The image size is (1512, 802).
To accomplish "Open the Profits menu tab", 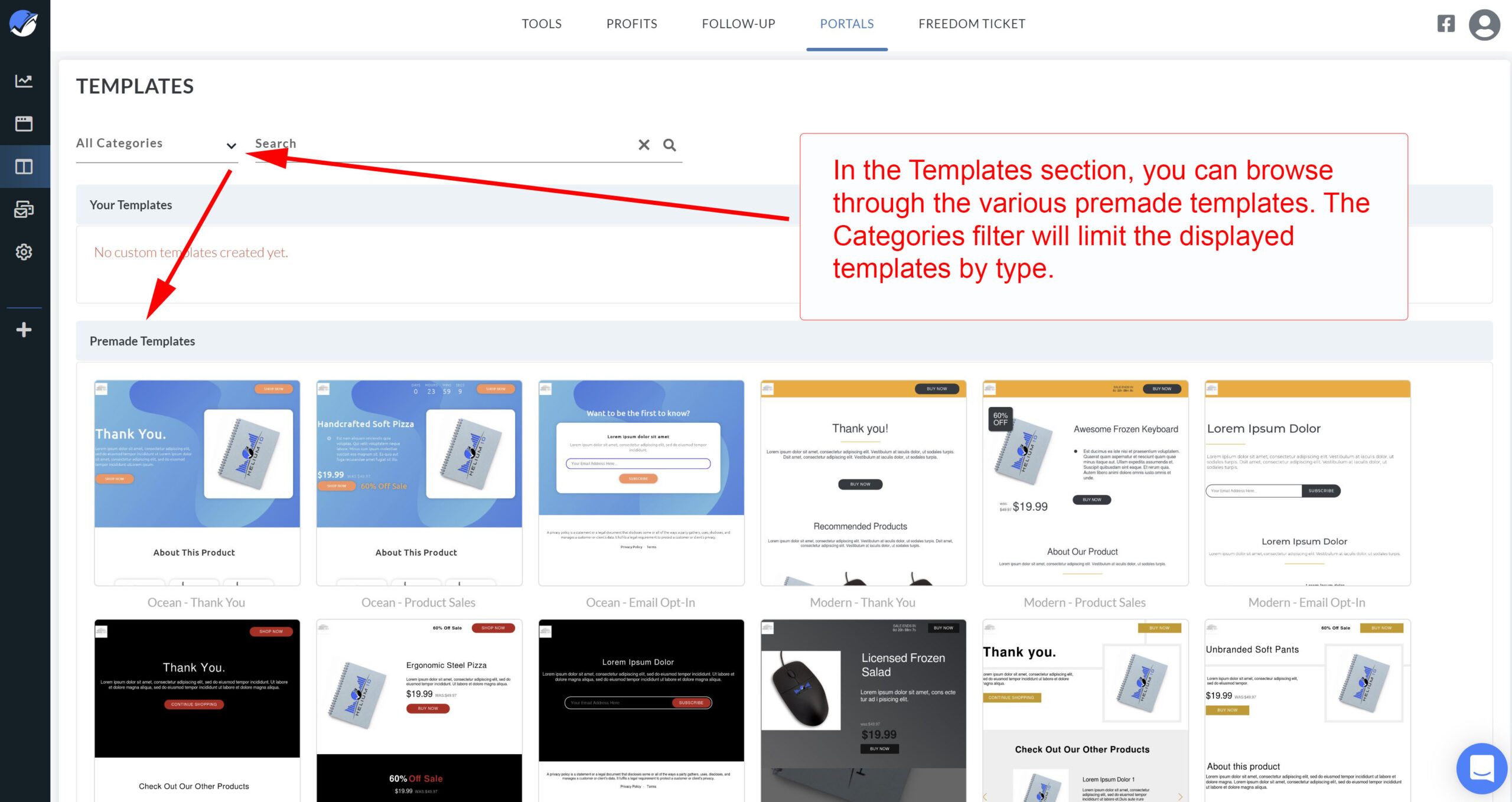I will point(631,24).
